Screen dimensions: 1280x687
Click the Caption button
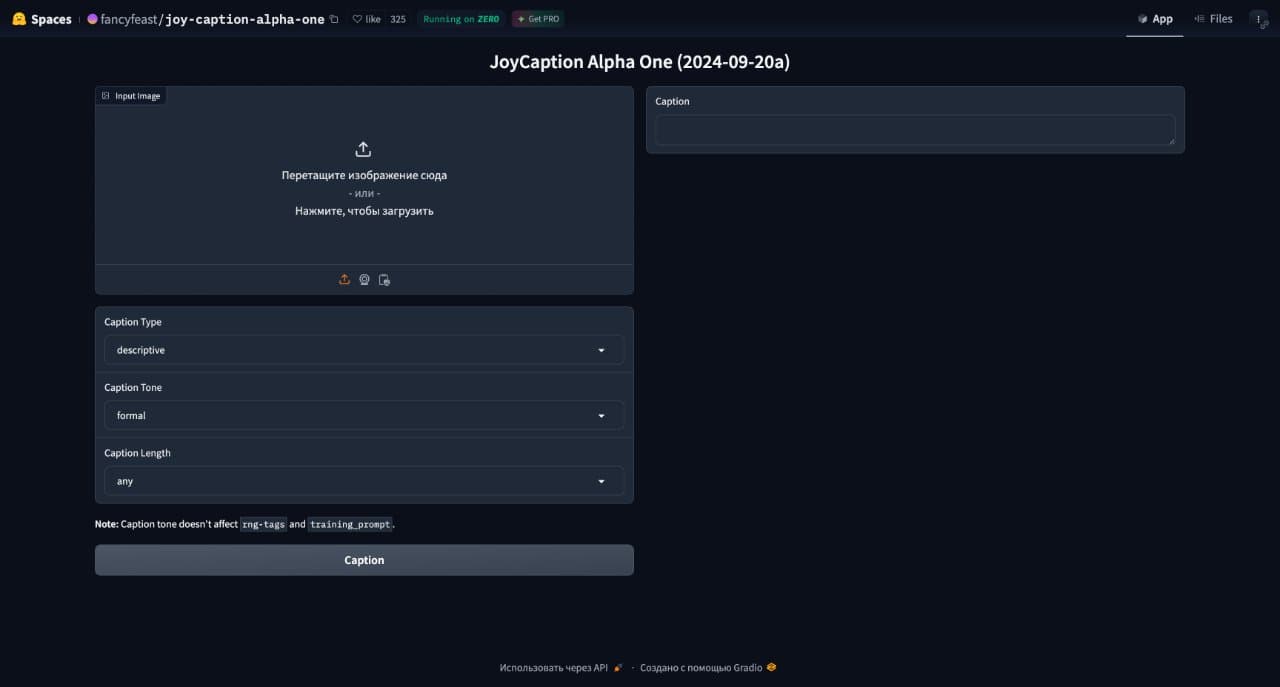(364, 560)
